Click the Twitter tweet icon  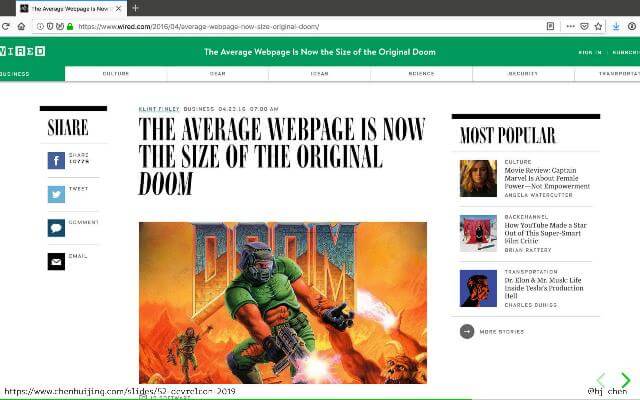point(56,195)
